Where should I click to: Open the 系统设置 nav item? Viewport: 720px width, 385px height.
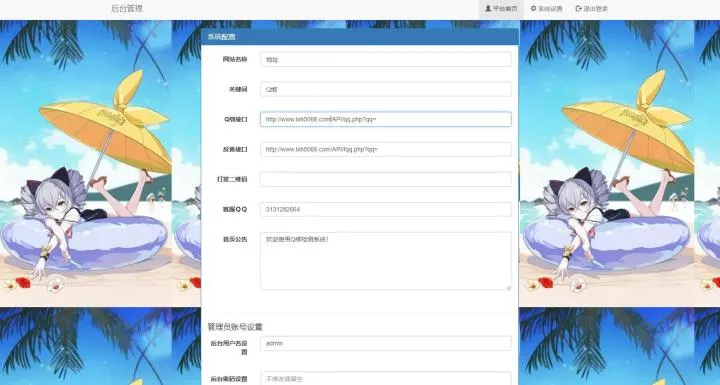pyautogui.click(x=546, y=9)
